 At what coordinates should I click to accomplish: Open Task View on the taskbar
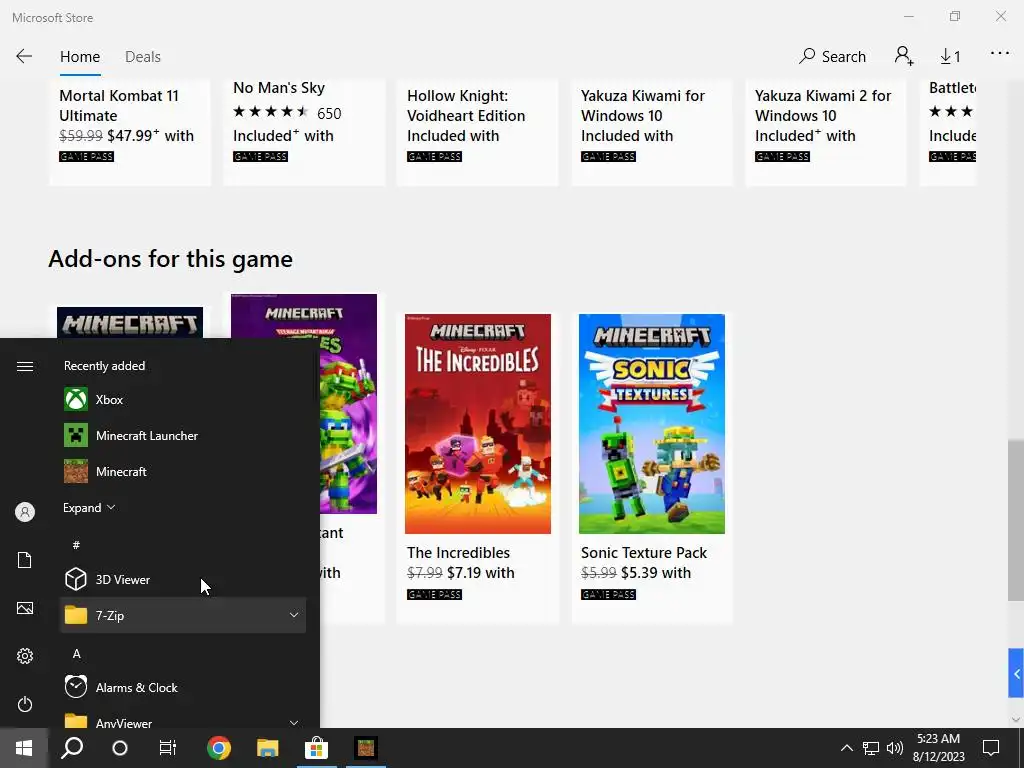[168, 748]
